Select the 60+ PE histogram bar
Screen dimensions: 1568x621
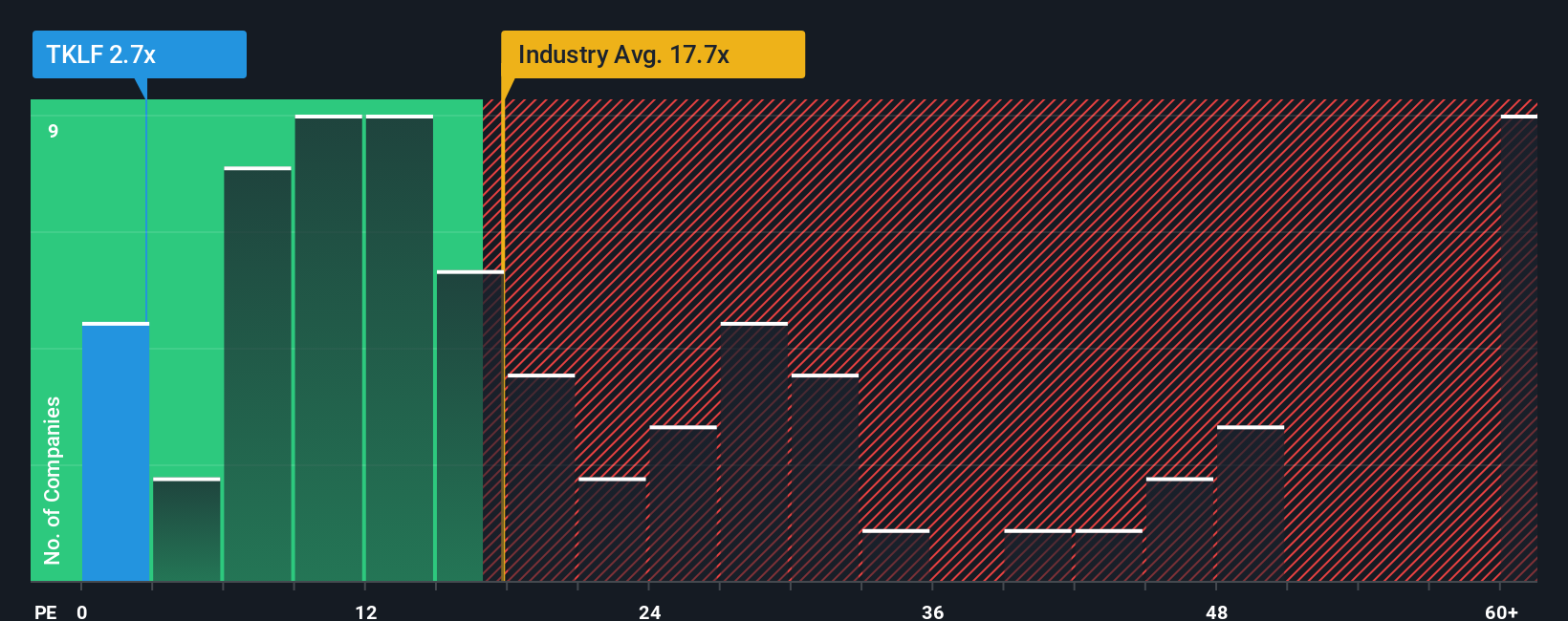pos(1519,348)
